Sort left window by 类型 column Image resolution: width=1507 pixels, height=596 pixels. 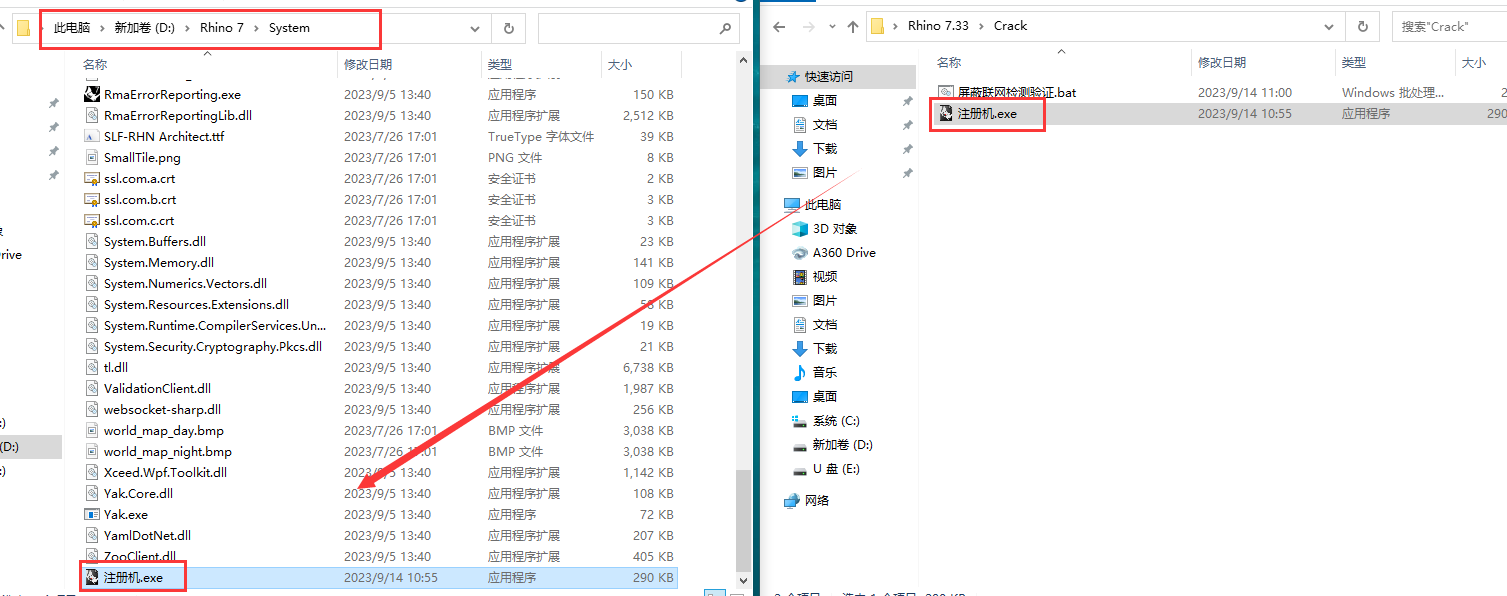pos(500,65)
